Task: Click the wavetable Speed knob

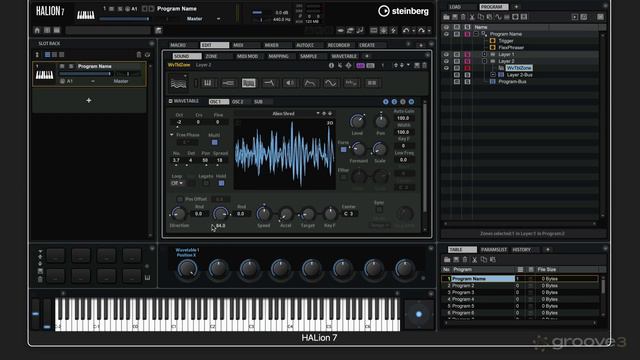Action: click(x=263, y=213)
